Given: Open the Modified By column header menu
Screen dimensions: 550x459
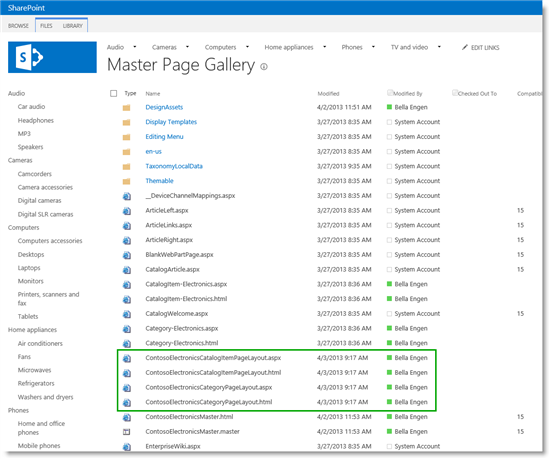Looking at the screenshot, I should 408,94.
